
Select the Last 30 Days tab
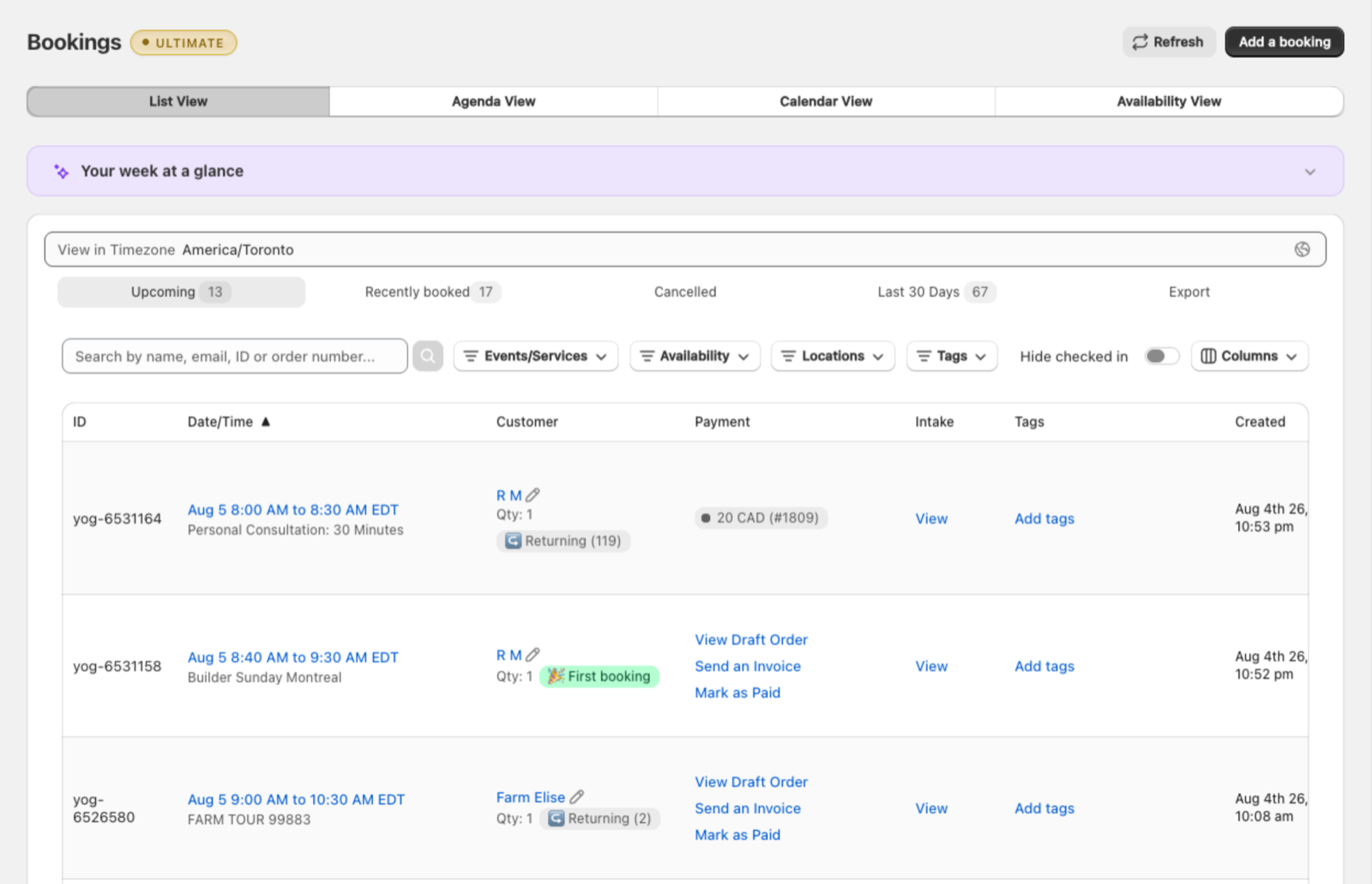click(936, 292)
